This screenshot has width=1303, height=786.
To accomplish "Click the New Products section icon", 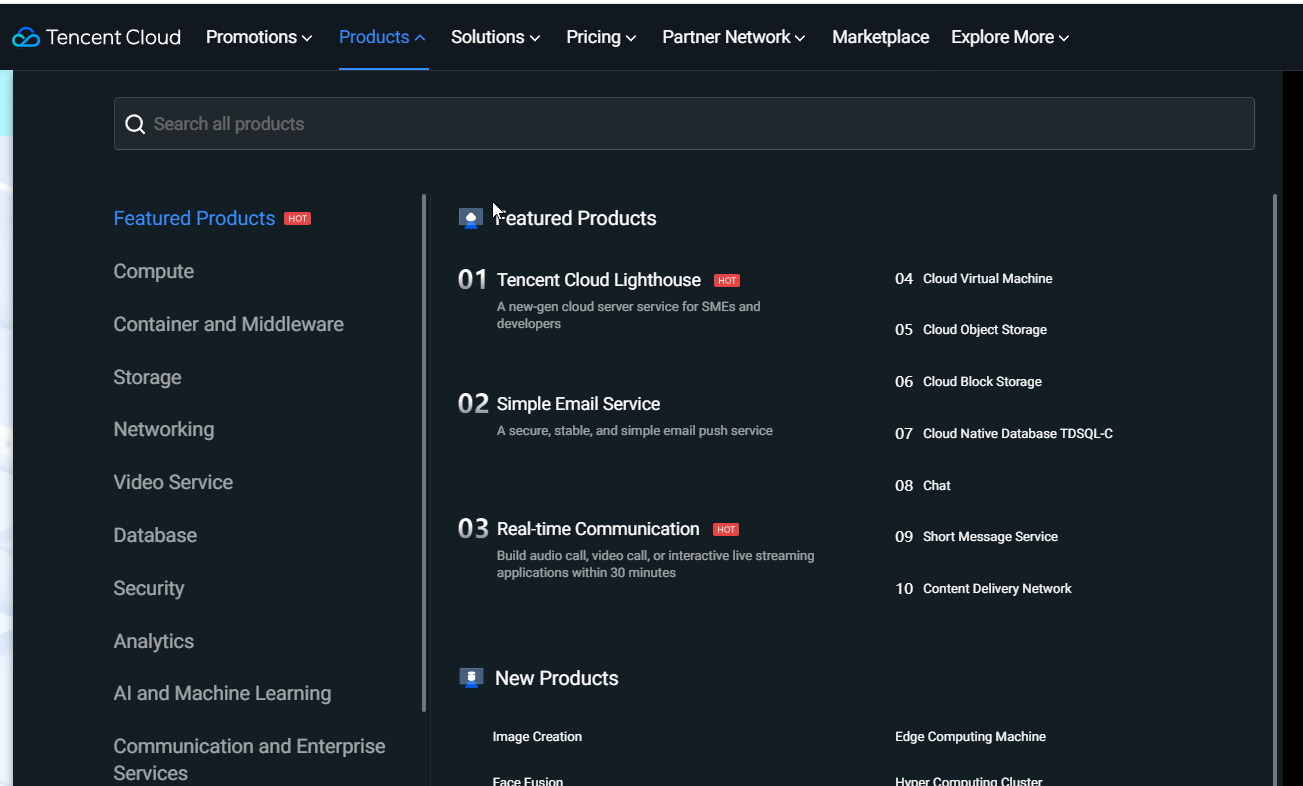I will pos(471,678).
